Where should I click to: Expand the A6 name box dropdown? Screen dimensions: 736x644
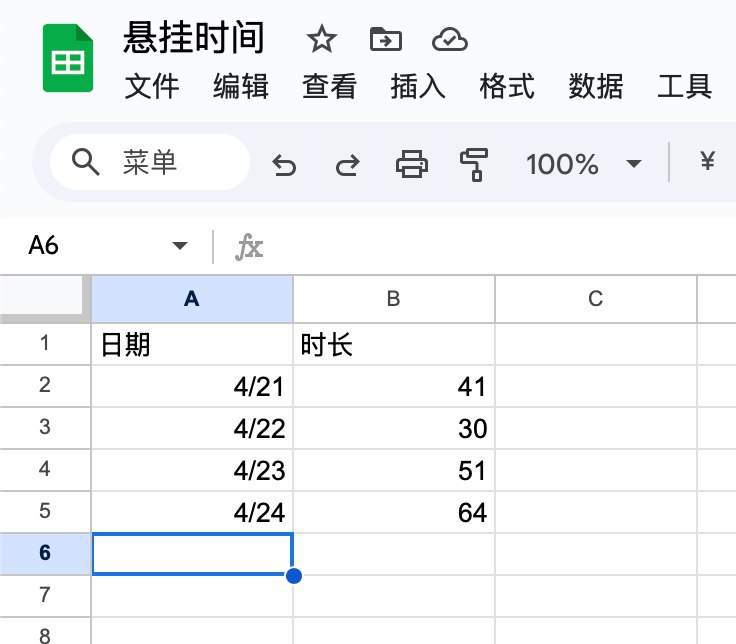[x=180, y=246]
